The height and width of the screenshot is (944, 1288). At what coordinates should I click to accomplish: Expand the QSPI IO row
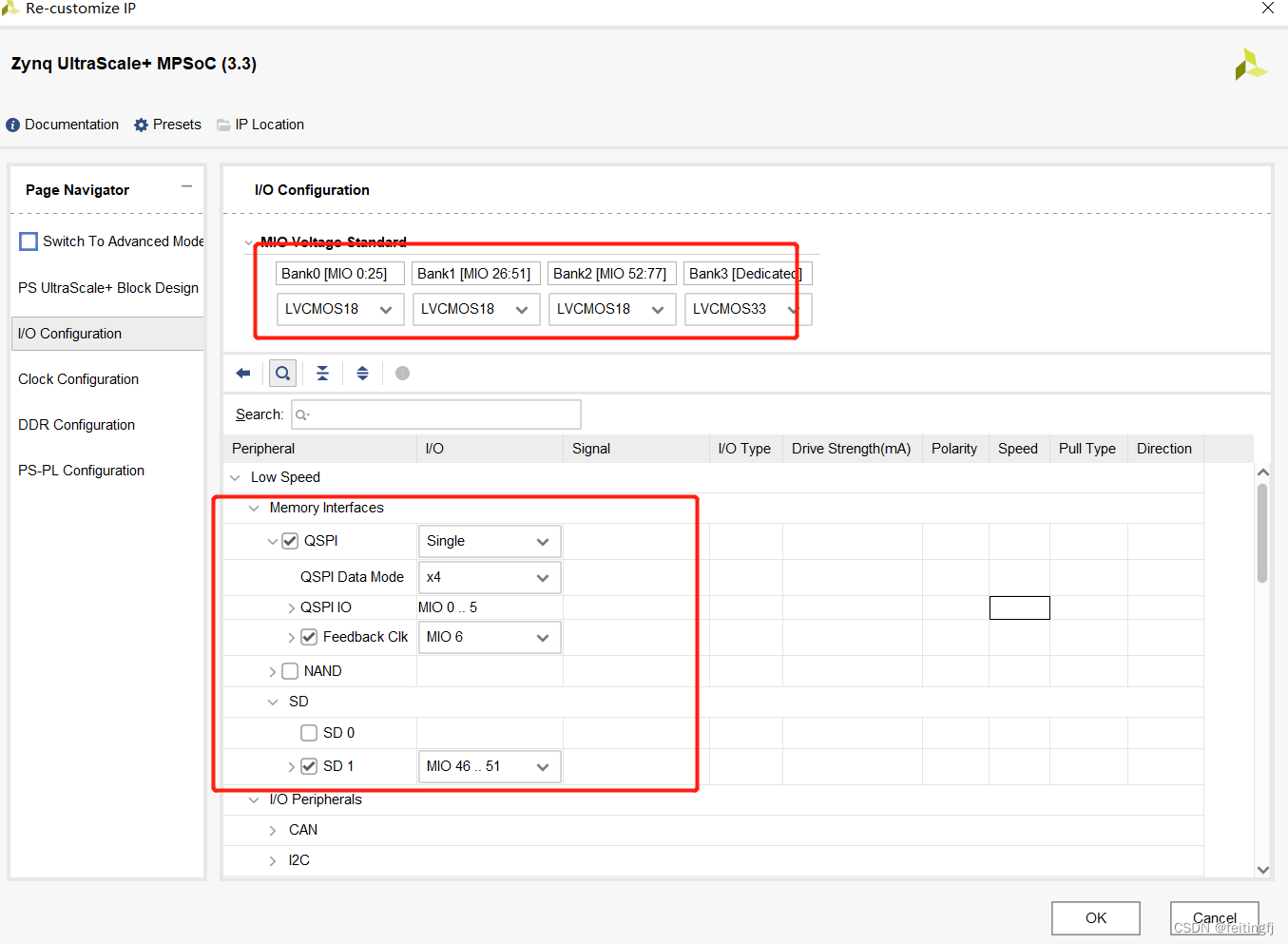(291, 607)
